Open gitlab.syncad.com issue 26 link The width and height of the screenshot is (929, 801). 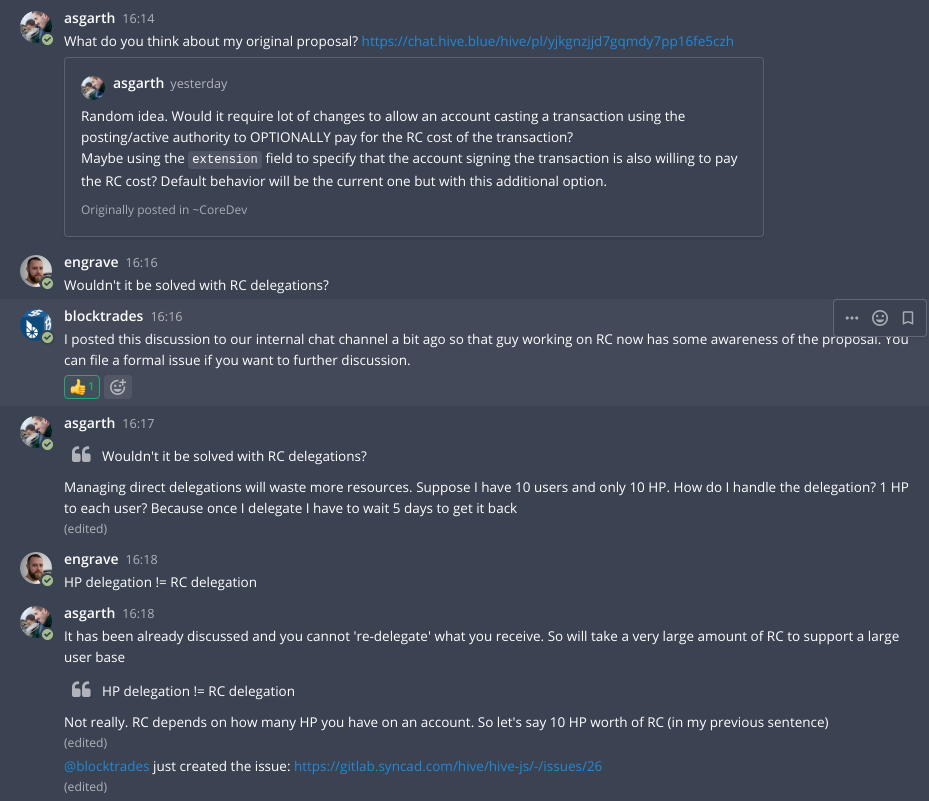[448, 767]
